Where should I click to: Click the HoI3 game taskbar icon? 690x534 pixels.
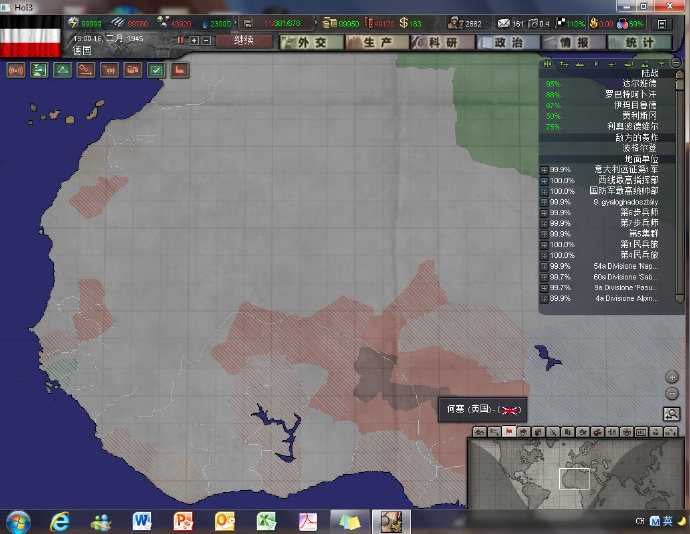point(391,522)
